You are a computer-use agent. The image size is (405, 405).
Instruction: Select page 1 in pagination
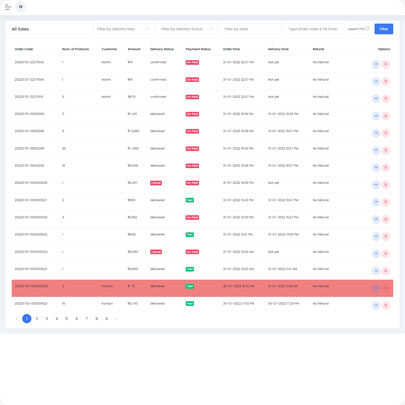(27, 319)
